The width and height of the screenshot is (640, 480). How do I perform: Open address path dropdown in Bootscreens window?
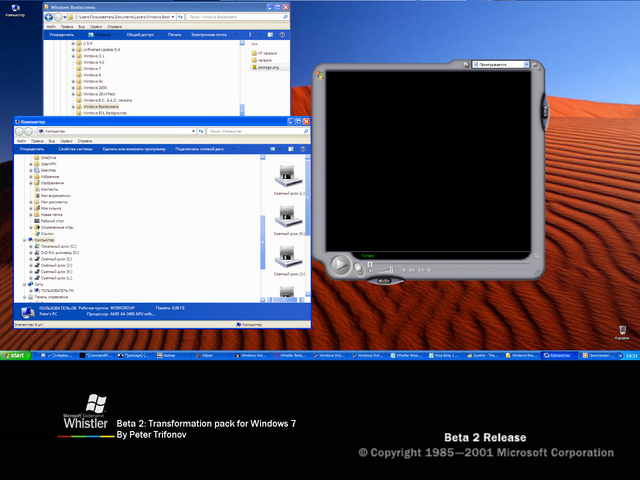point(173,17)
